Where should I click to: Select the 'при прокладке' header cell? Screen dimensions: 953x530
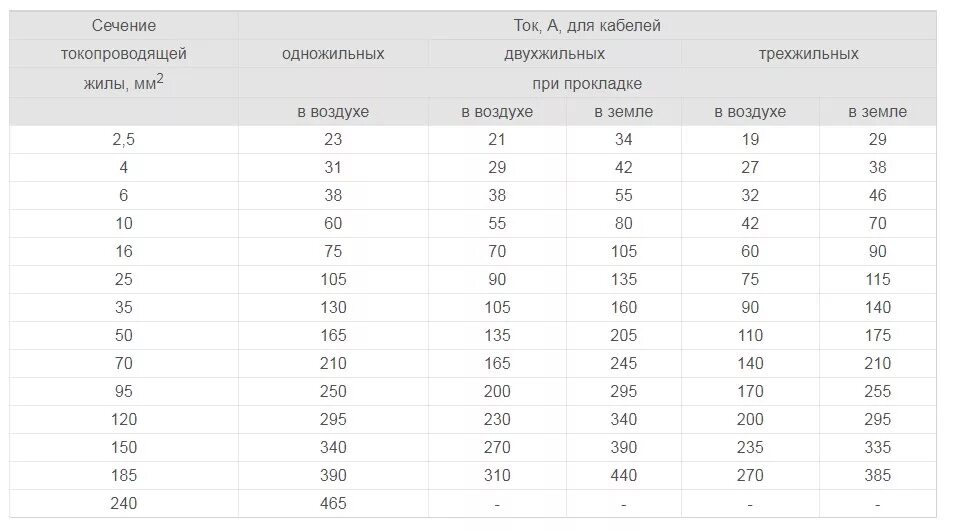coord(587,83)
